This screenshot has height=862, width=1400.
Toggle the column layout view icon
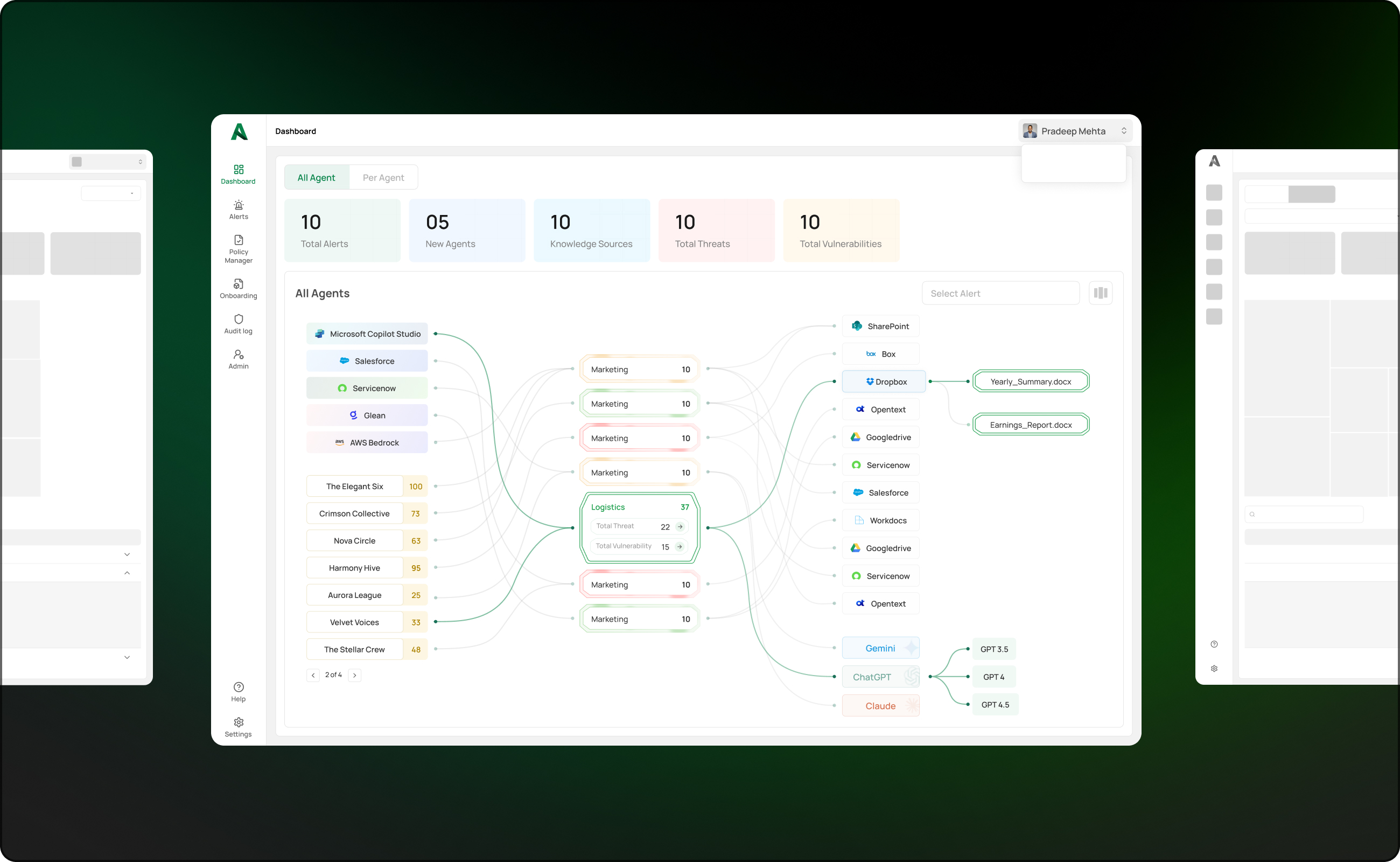1100,293
